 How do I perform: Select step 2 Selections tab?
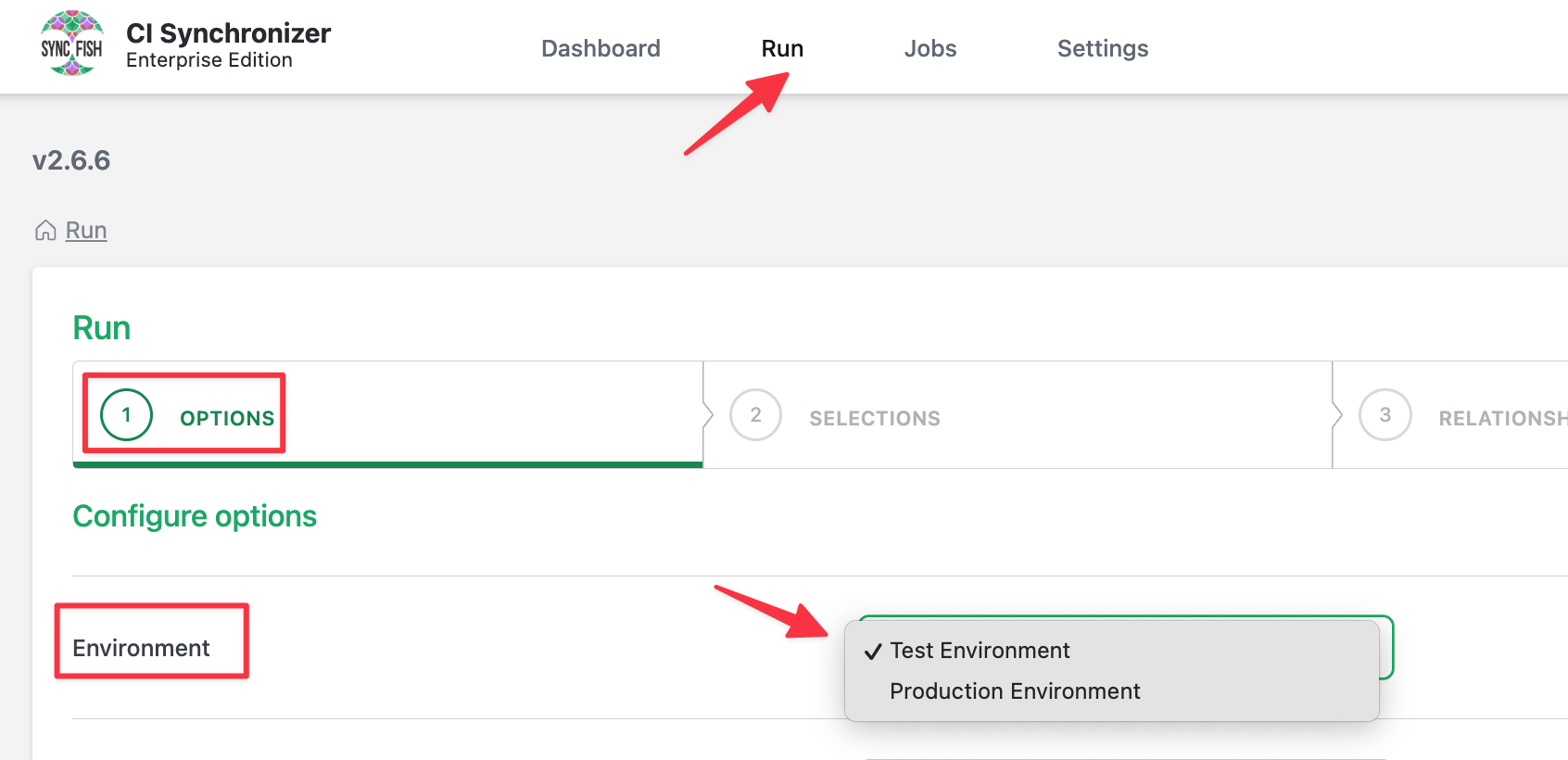tap(1018, 414)
